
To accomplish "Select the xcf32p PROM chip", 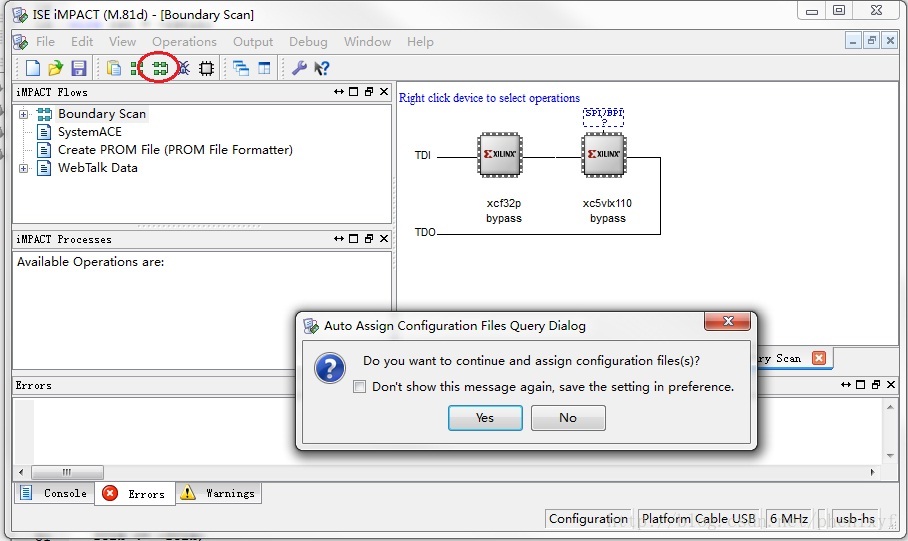I will (x=500, y=154).
